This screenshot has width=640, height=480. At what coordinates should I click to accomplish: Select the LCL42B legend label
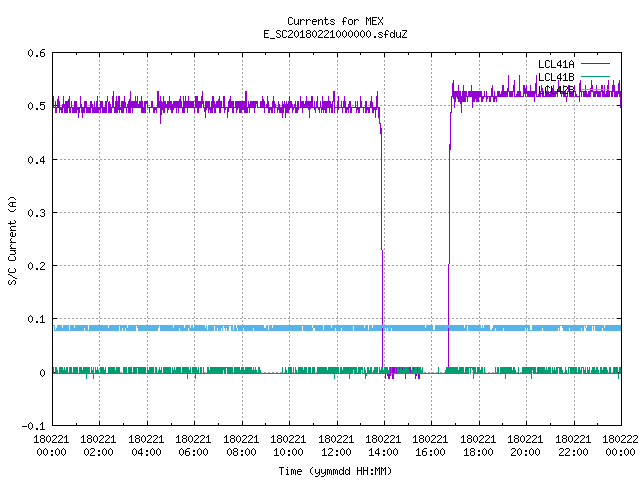pyautogui.click(x=556, y=90)
